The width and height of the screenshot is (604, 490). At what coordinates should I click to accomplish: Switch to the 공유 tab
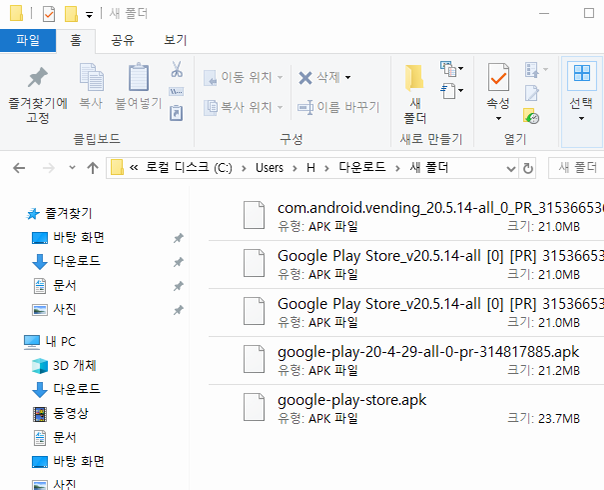coord(122,40)
